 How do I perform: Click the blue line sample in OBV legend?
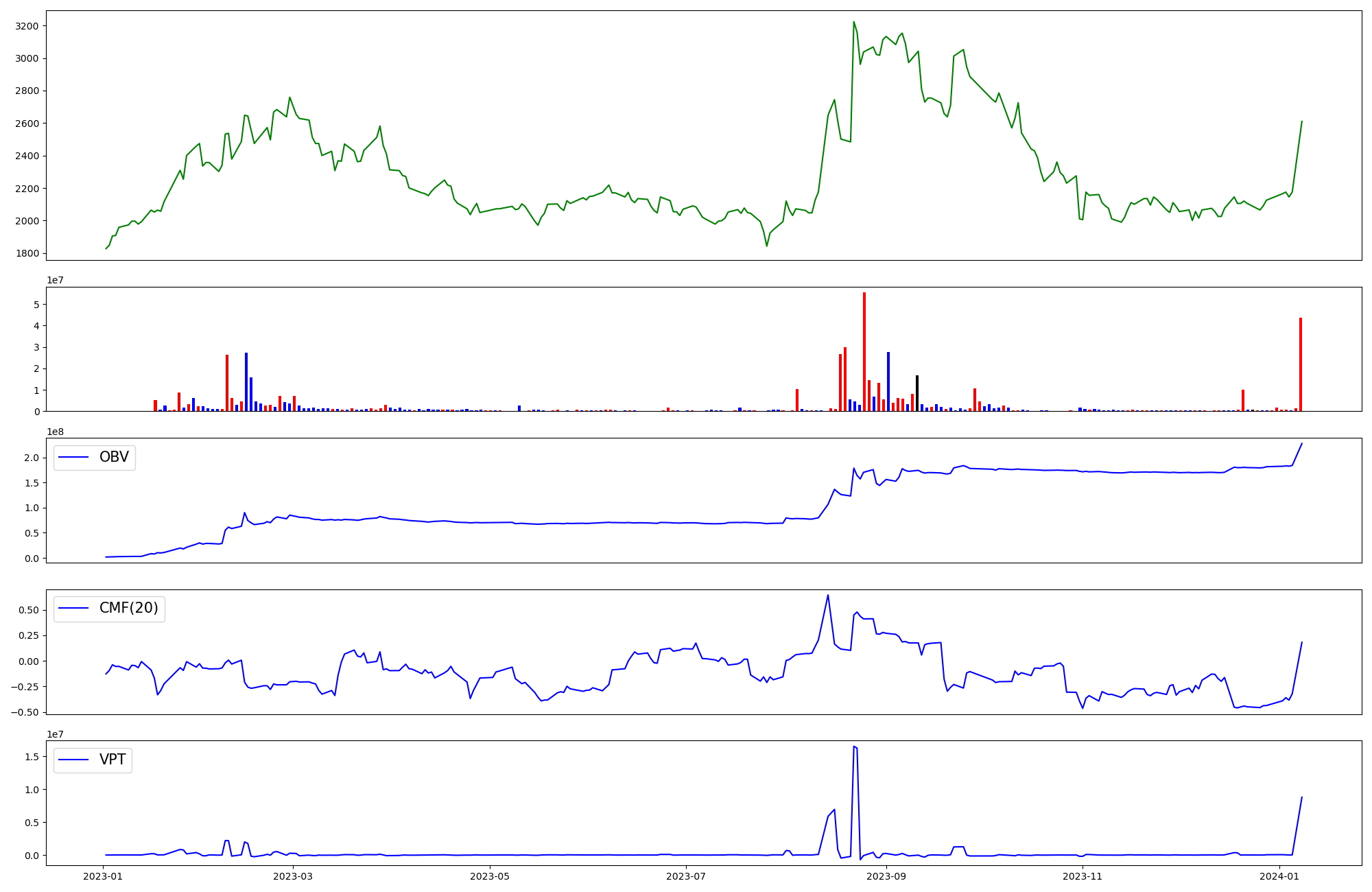(74, 458)
